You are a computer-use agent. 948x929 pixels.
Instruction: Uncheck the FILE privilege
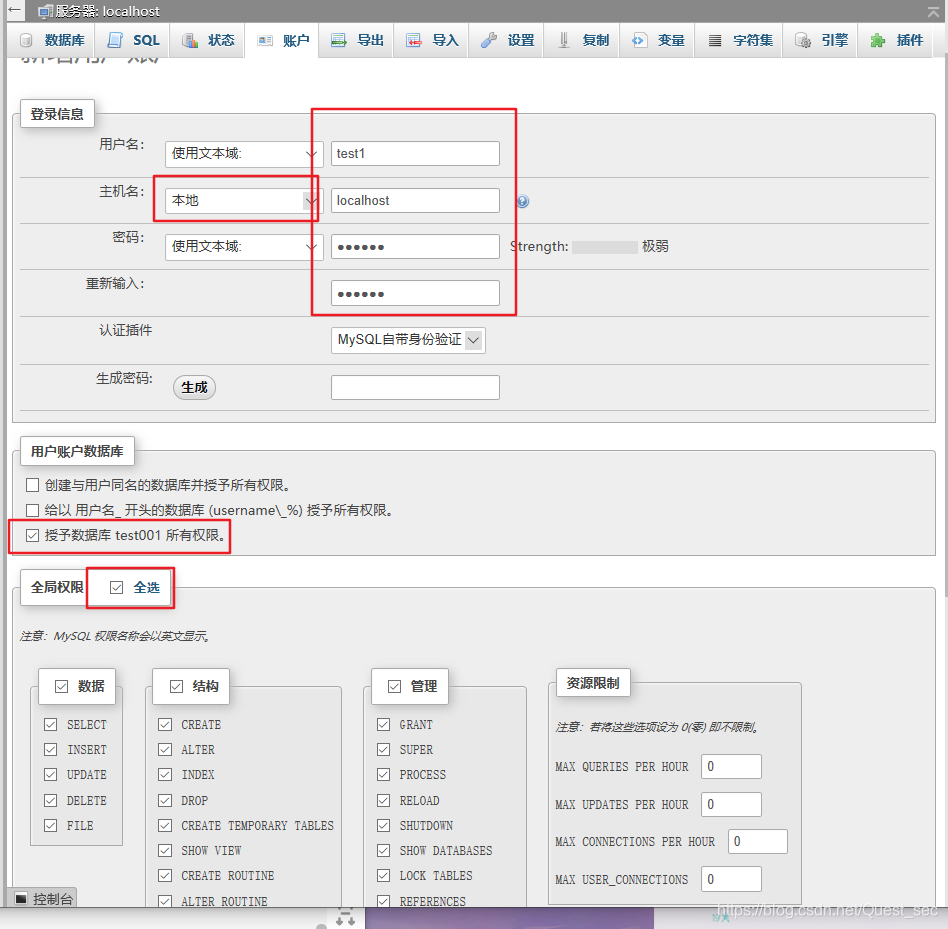[x=51, y=825]
